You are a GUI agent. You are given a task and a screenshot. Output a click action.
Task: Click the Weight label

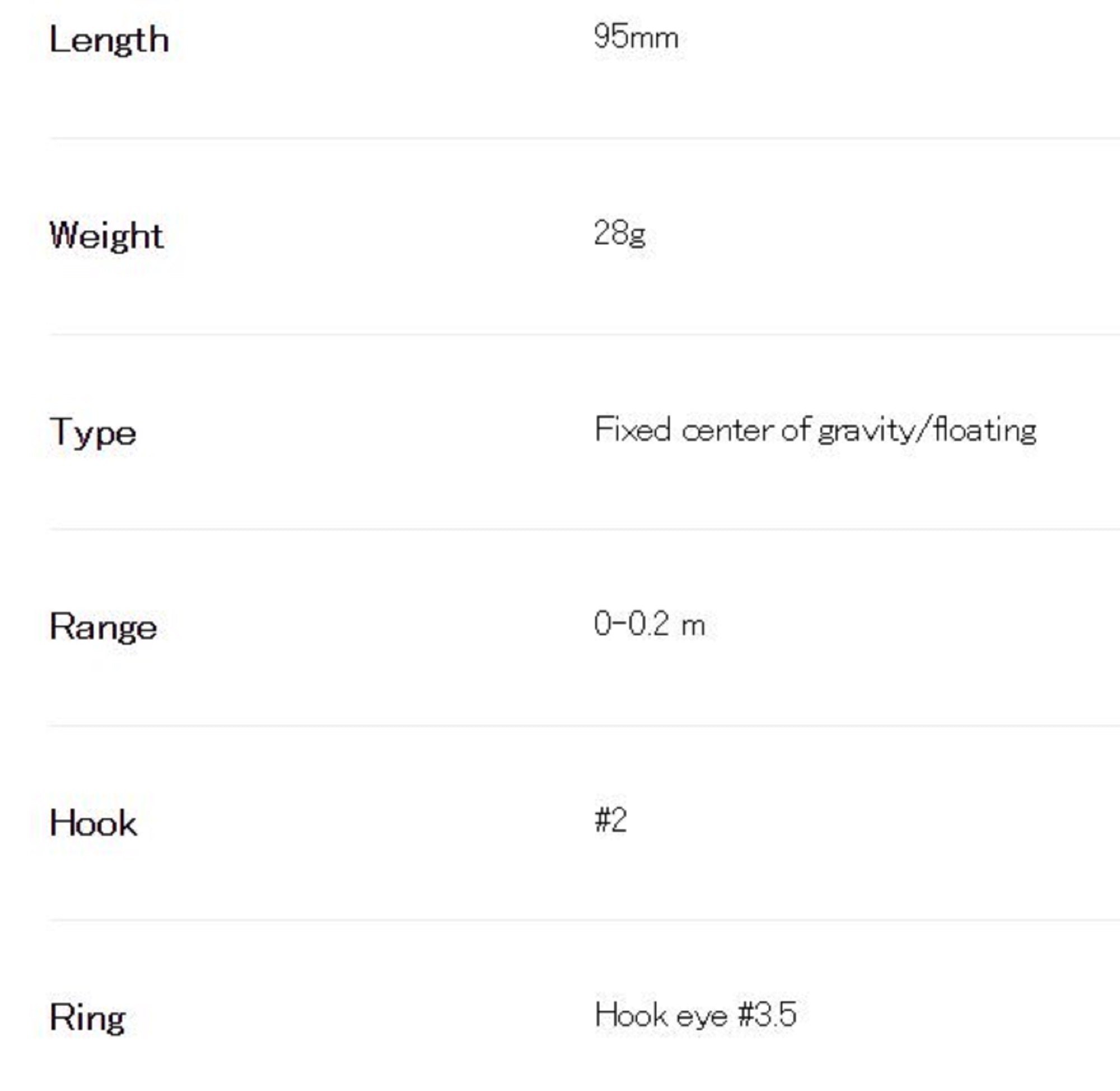[106, 235]
